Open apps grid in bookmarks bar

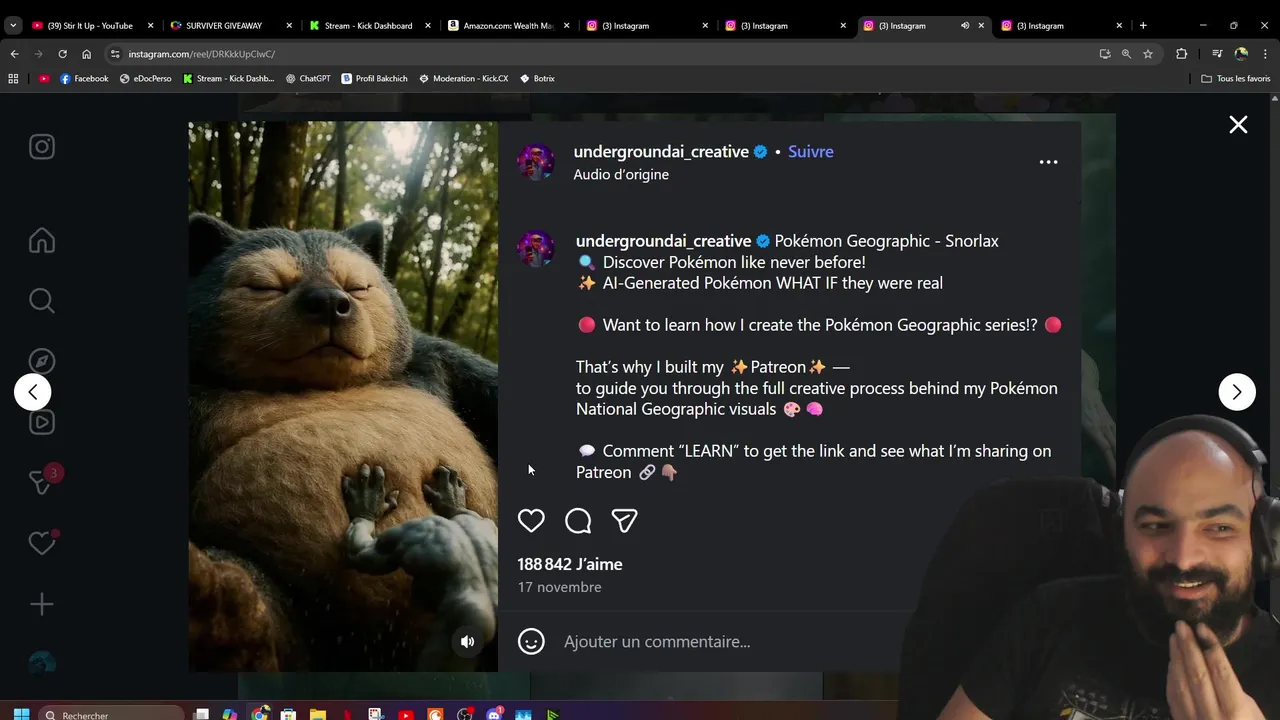coord(13,79)
